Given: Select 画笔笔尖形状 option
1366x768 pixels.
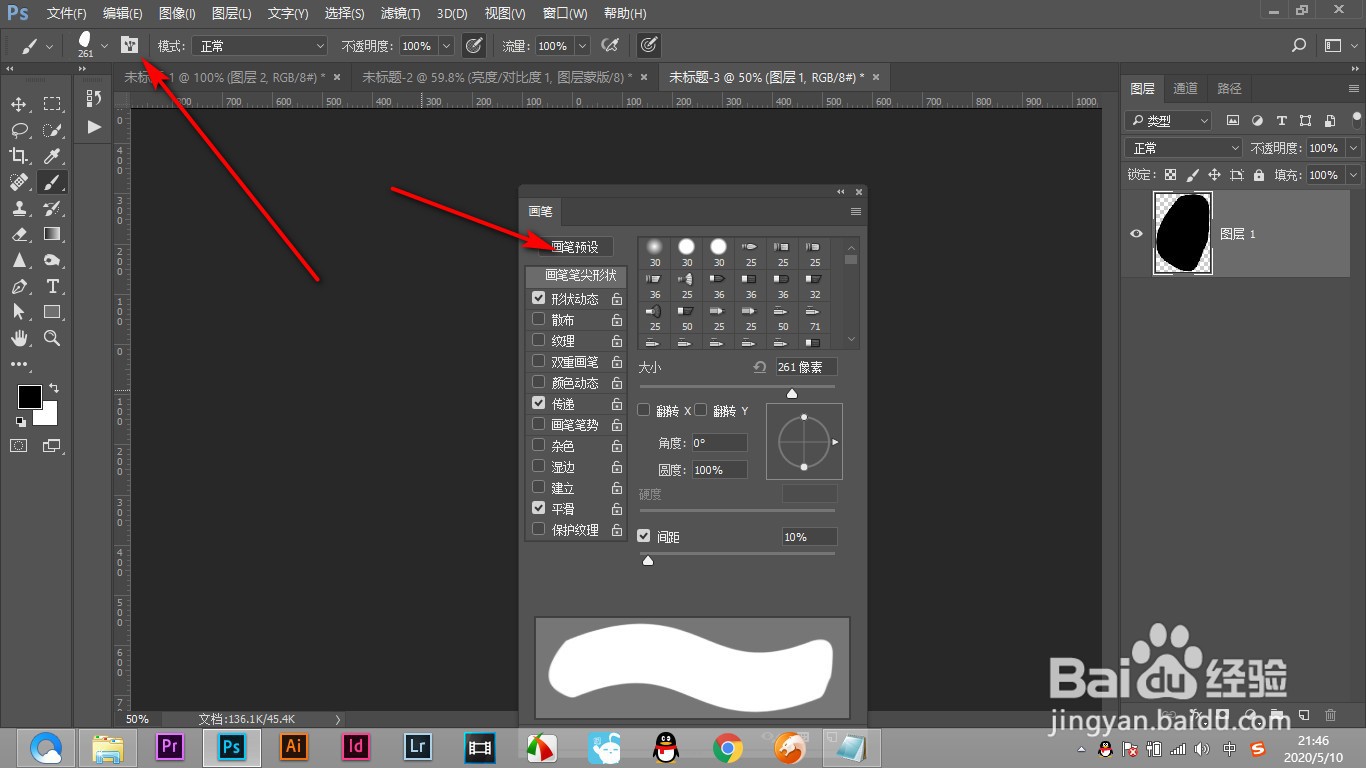Looking at the screenshot, I should pyautogui.click(x=576, y=275).
